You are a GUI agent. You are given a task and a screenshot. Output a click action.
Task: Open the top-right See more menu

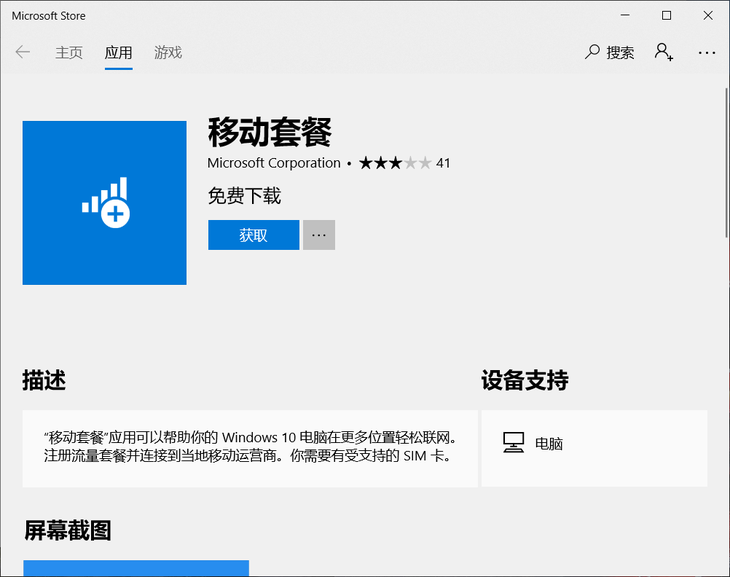tap(707, 52)
